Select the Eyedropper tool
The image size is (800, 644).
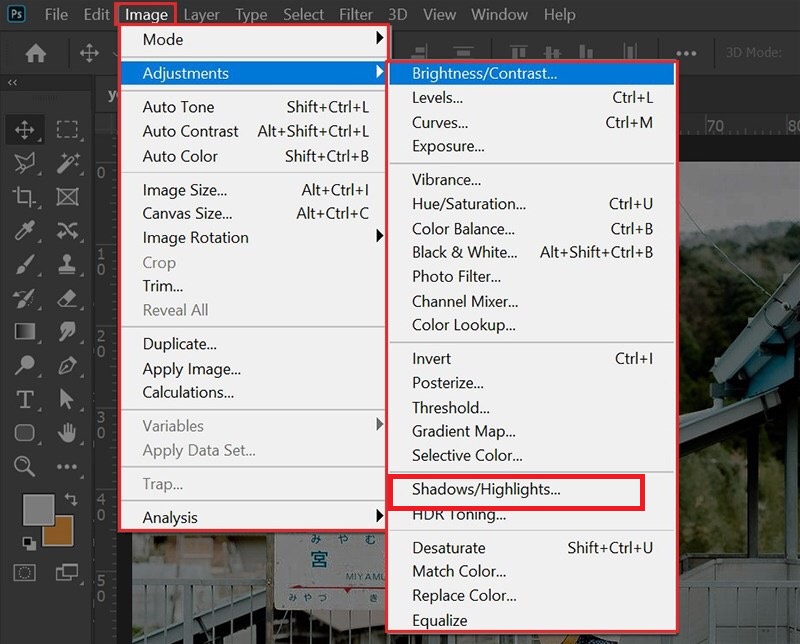pyautogui.click(x=24, y=230)
